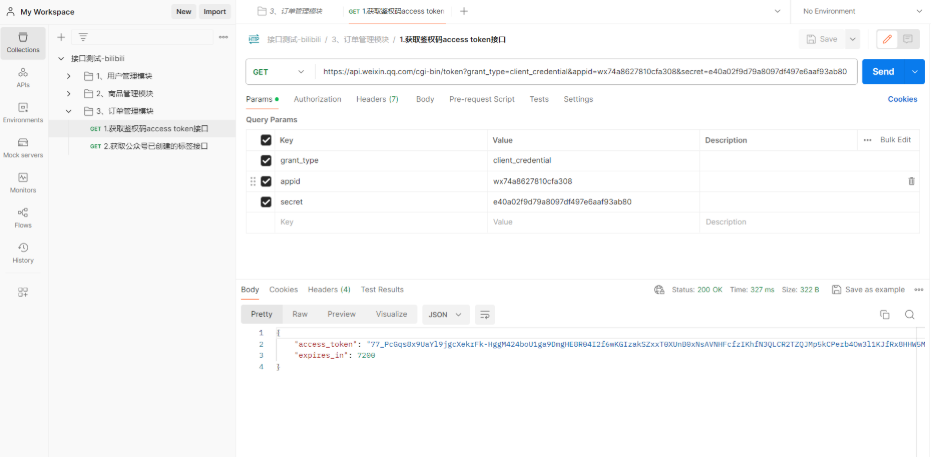Switch to the Authorization tab
Viewport: 931px width, 457px height.
coord(317,99)
